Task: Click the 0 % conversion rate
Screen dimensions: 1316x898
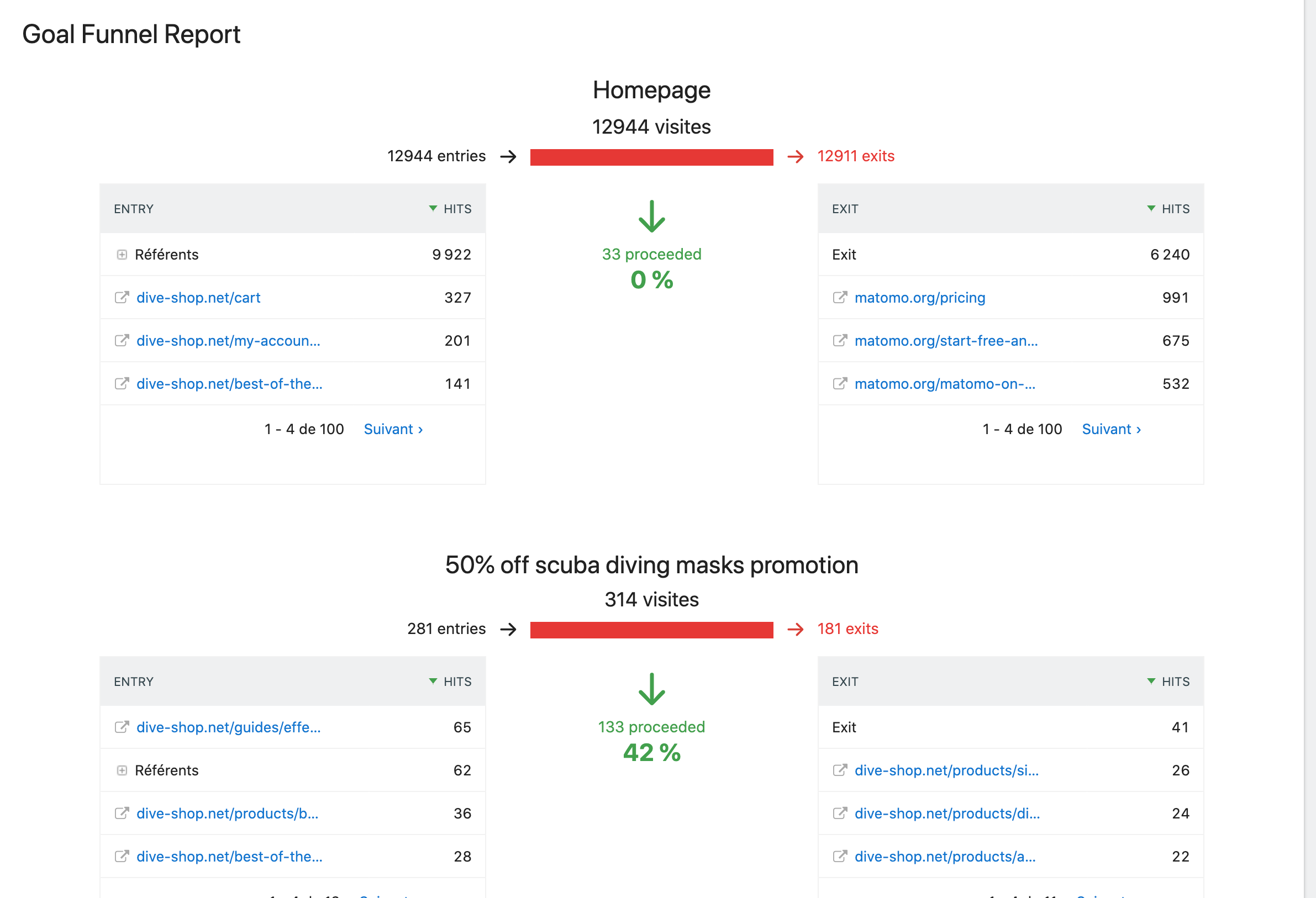Action: (x=652, y=280)
